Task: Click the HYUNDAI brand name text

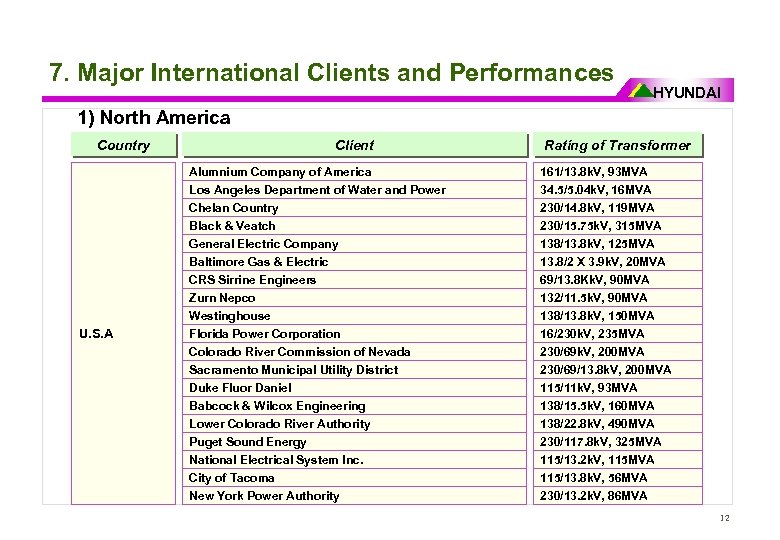Action: coord(686,93)
